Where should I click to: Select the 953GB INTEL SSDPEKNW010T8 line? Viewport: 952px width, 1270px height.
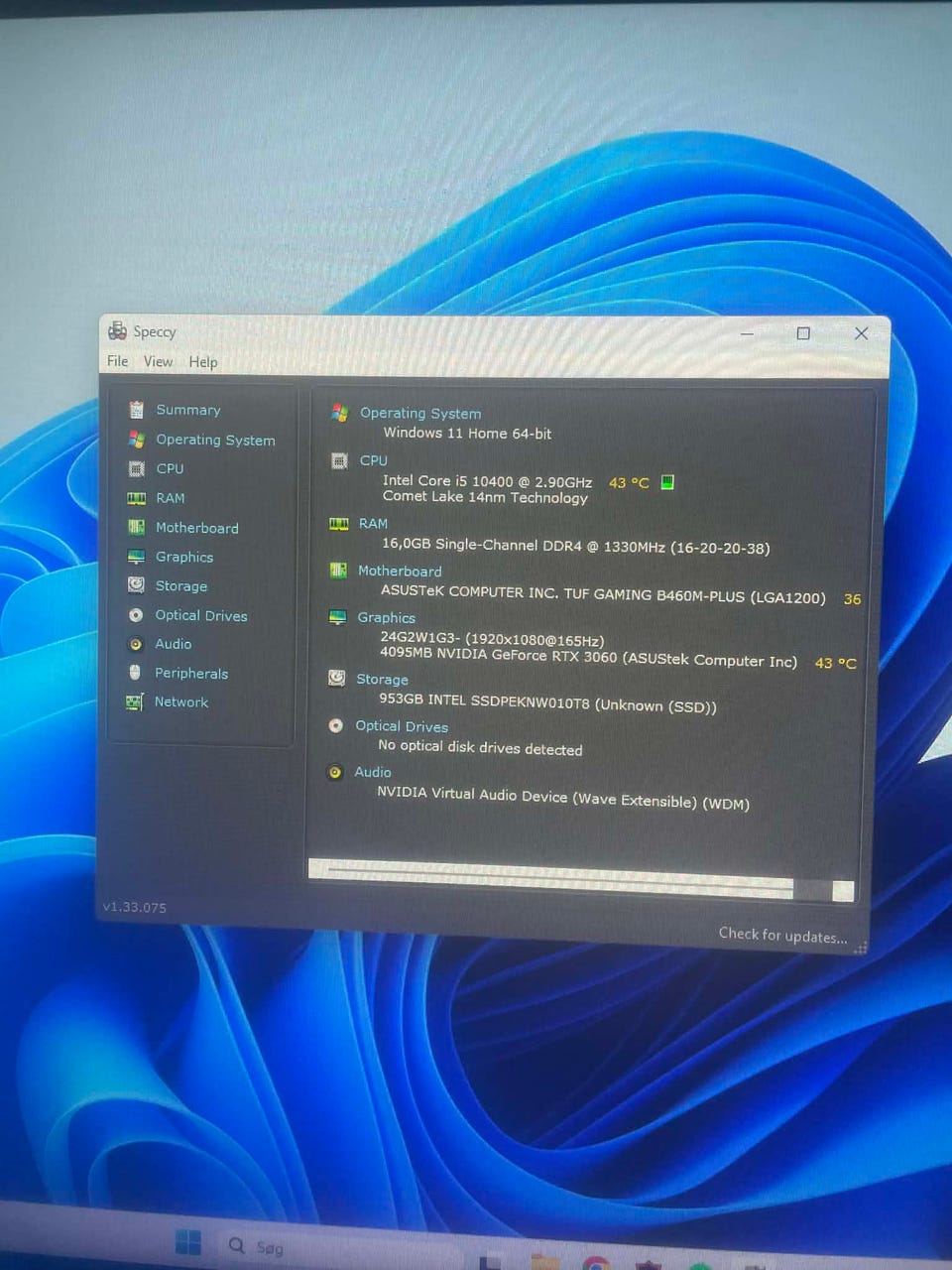click(547, 702)
